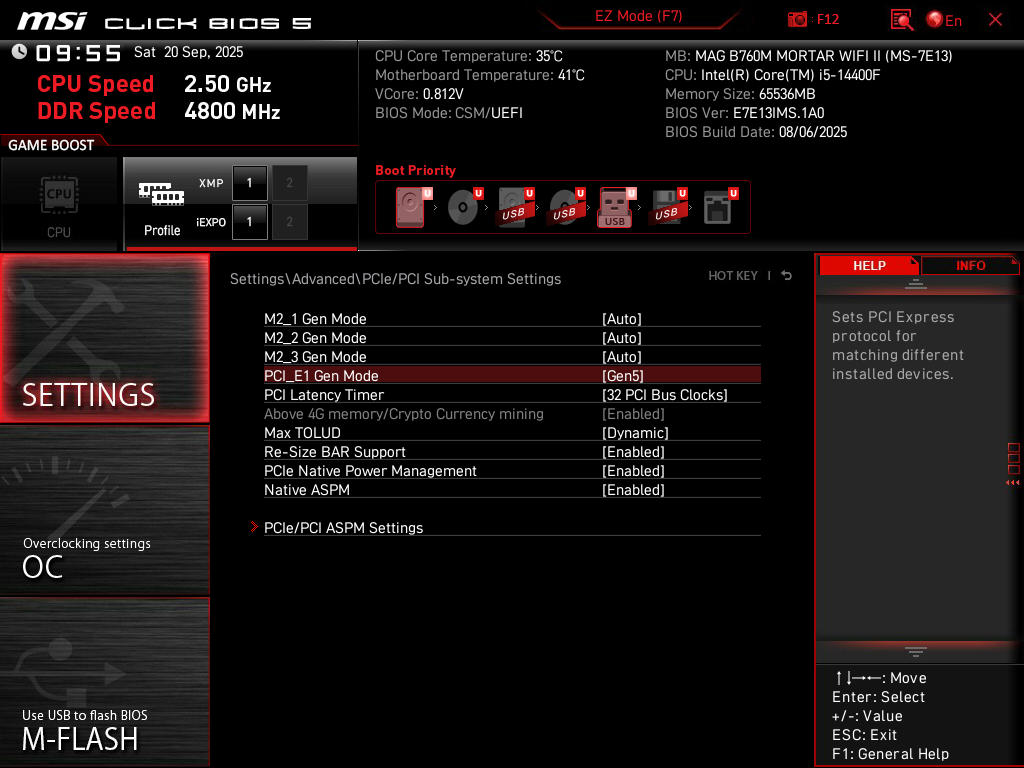
Task: Click the back arrow next to HOT KEY
Action: point(786,276)
